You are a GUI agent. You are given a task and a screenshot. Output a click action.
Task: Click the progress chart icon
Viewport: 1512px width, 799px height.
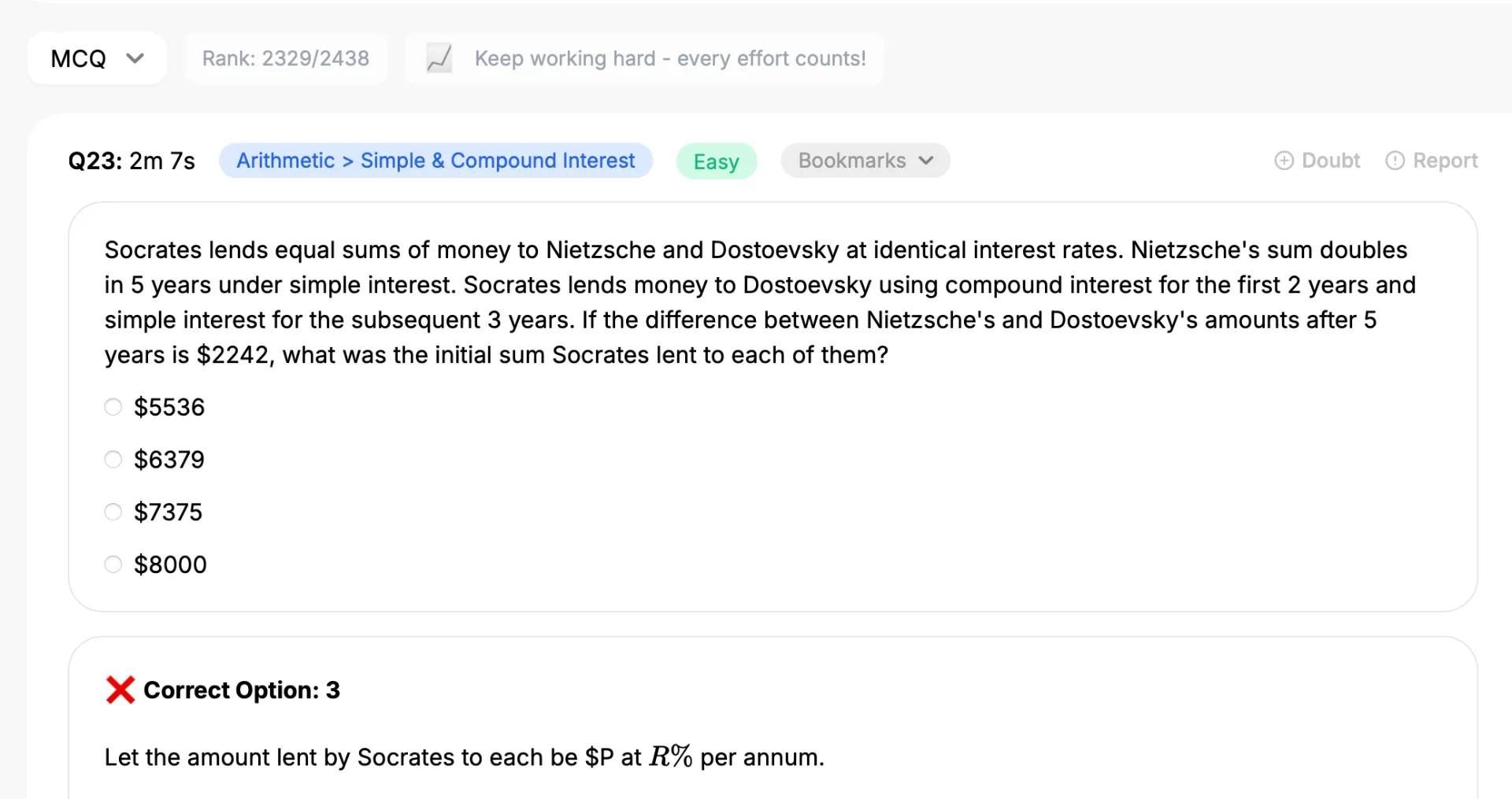click(x=439, y=58)
